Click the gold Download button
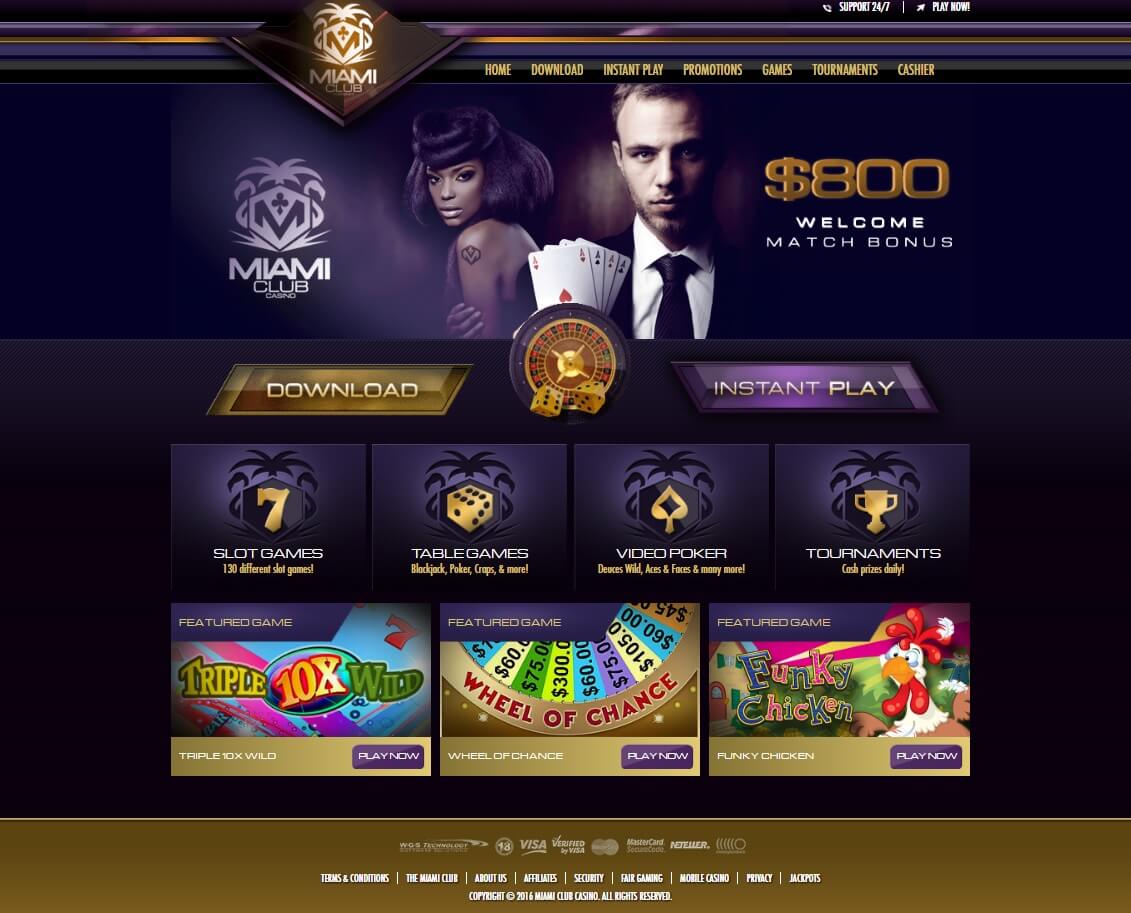This screenshot has width=1131, height=913. tap(340, 389)
